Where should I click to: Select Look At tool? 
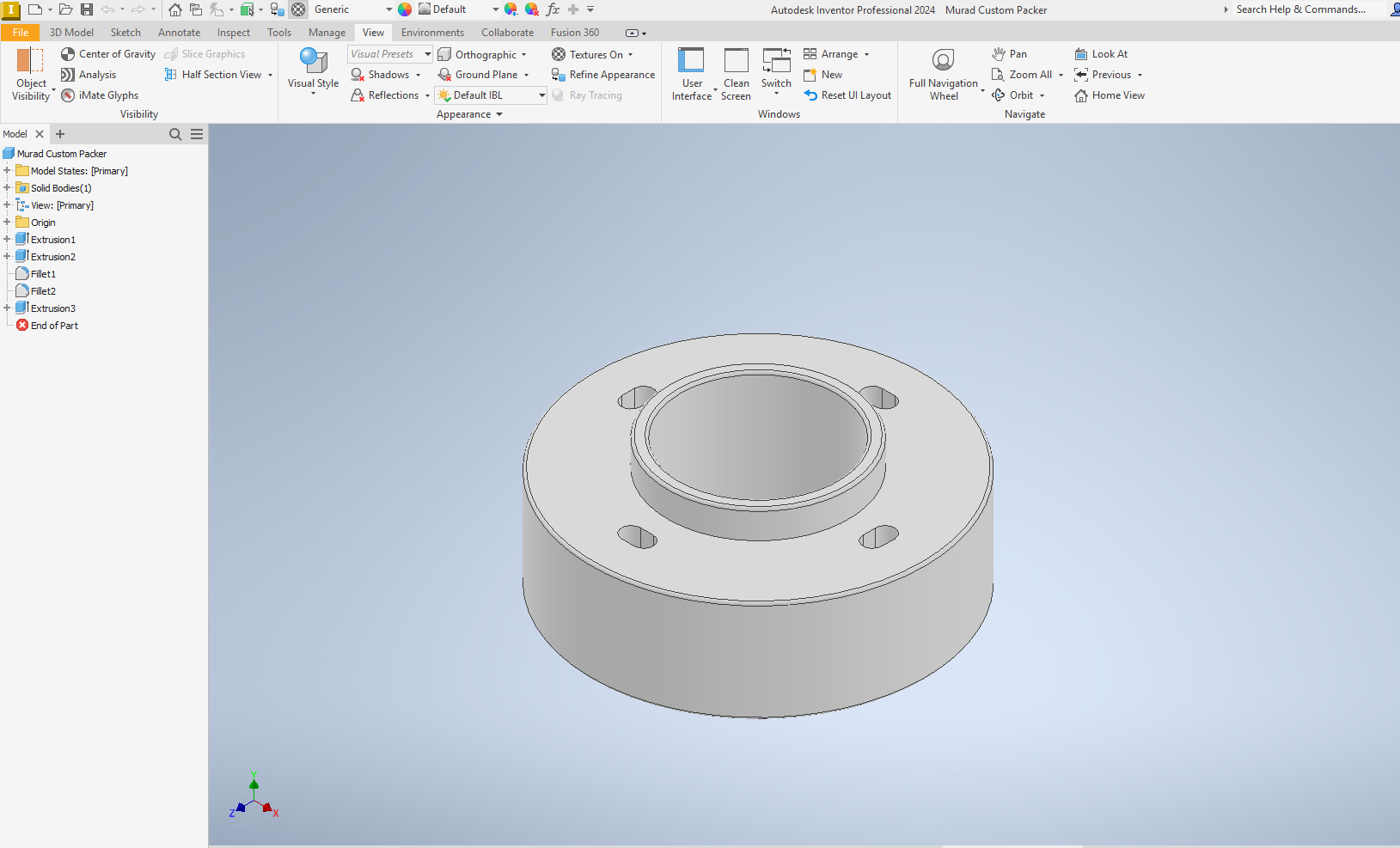coord(1101,54)
